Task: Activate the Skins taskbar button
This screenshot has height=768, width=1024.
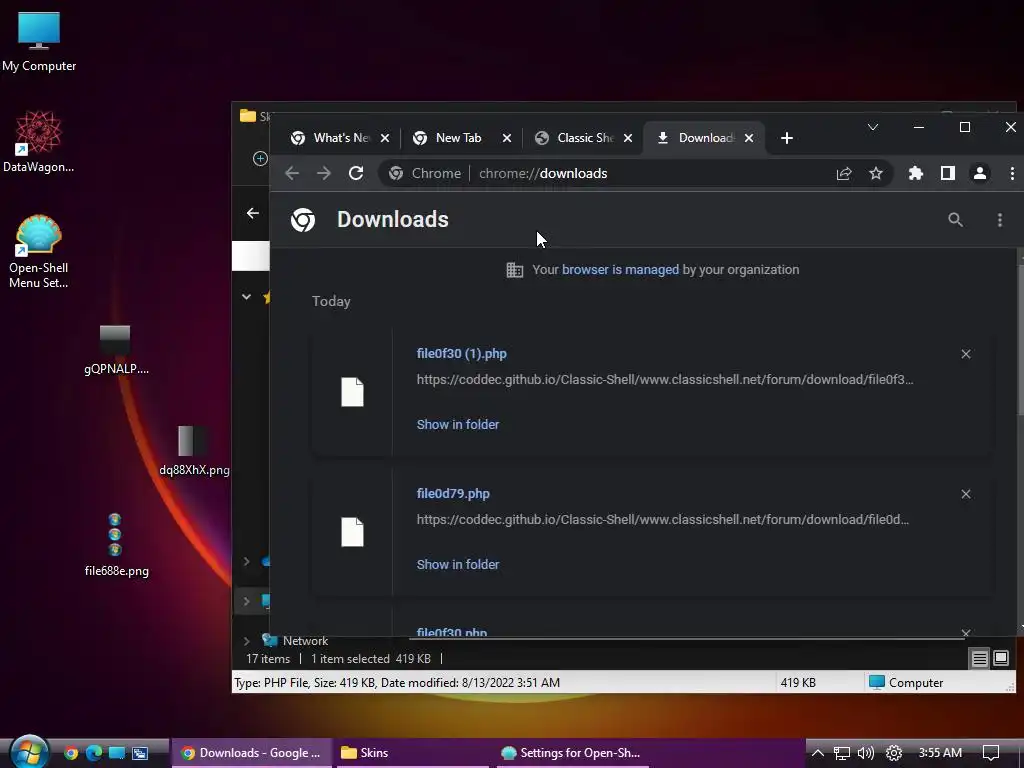Action: (413, 753)
